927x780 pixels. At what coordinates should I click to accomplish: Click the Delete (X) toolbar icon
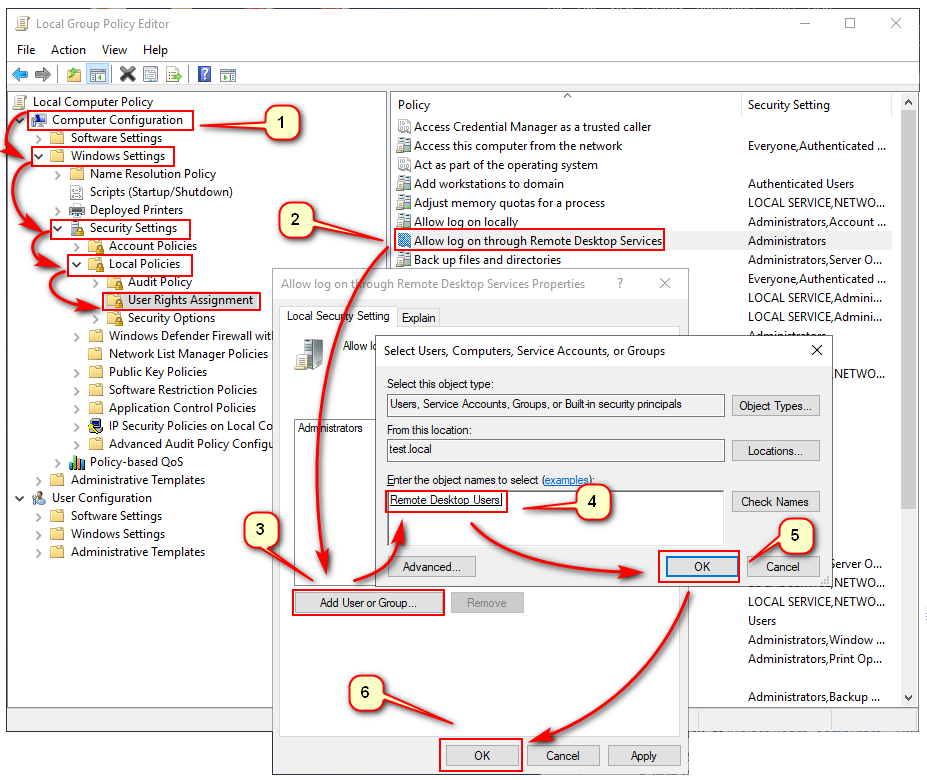coord(127,74)
